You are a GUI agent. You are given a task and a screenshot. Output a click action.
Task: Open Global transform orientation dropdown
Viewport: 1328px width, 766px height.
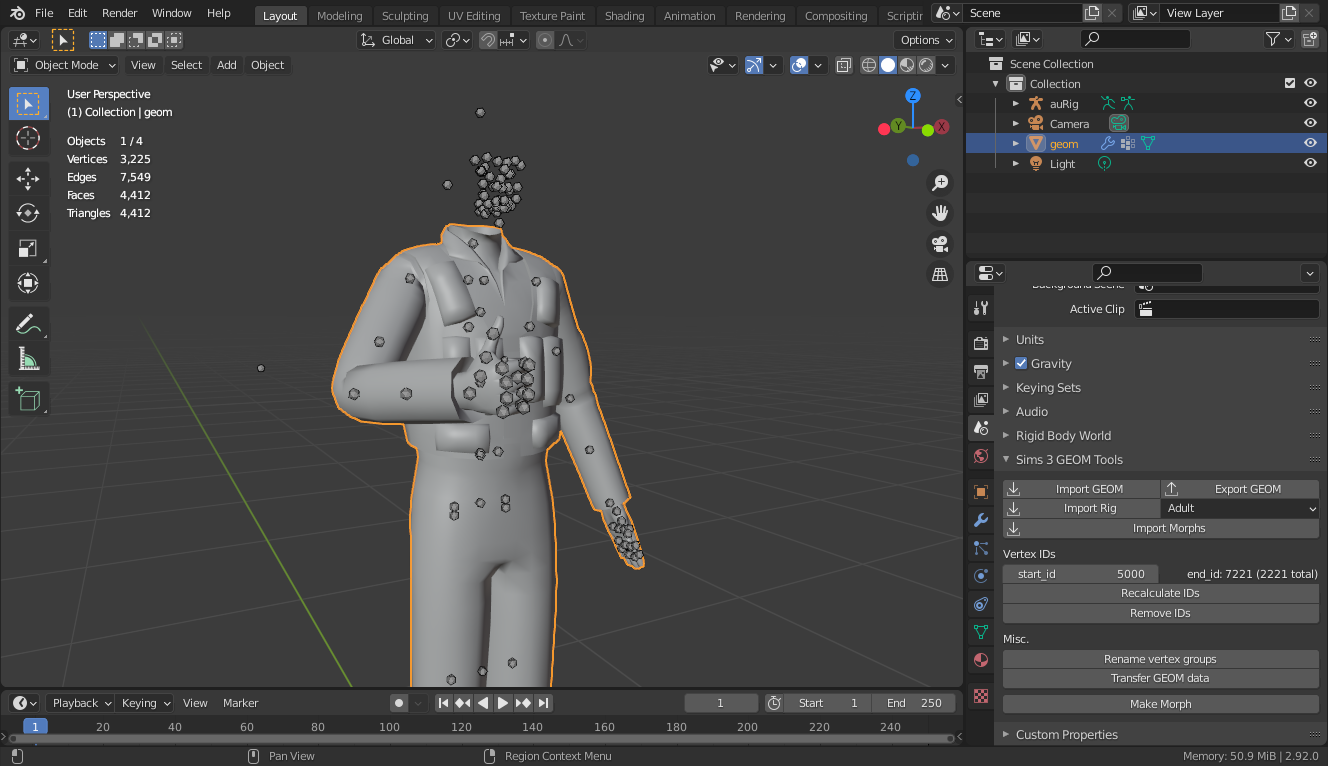coord(397,40)
